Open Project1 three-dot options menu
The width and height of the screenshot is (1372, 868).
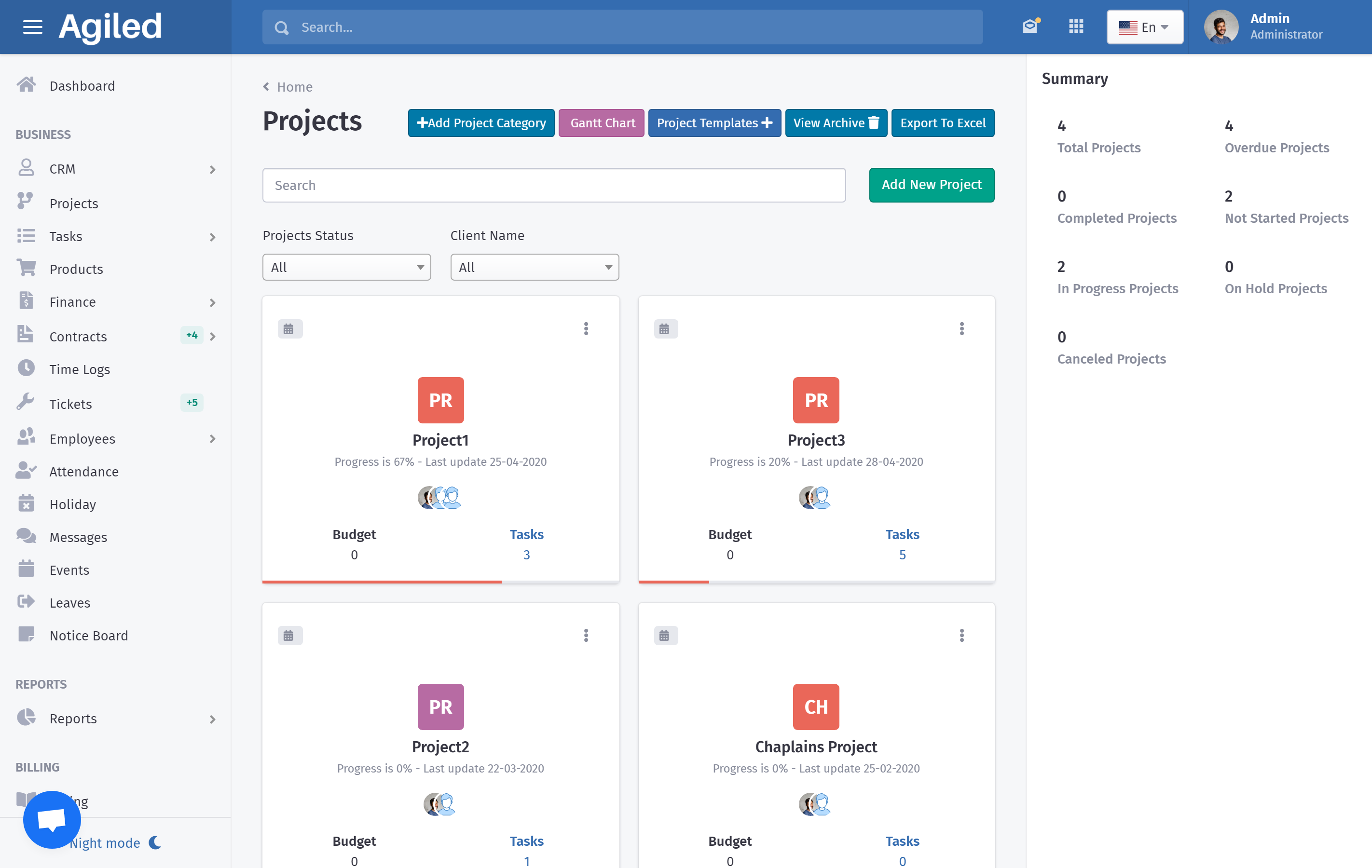tap(586, 328)
